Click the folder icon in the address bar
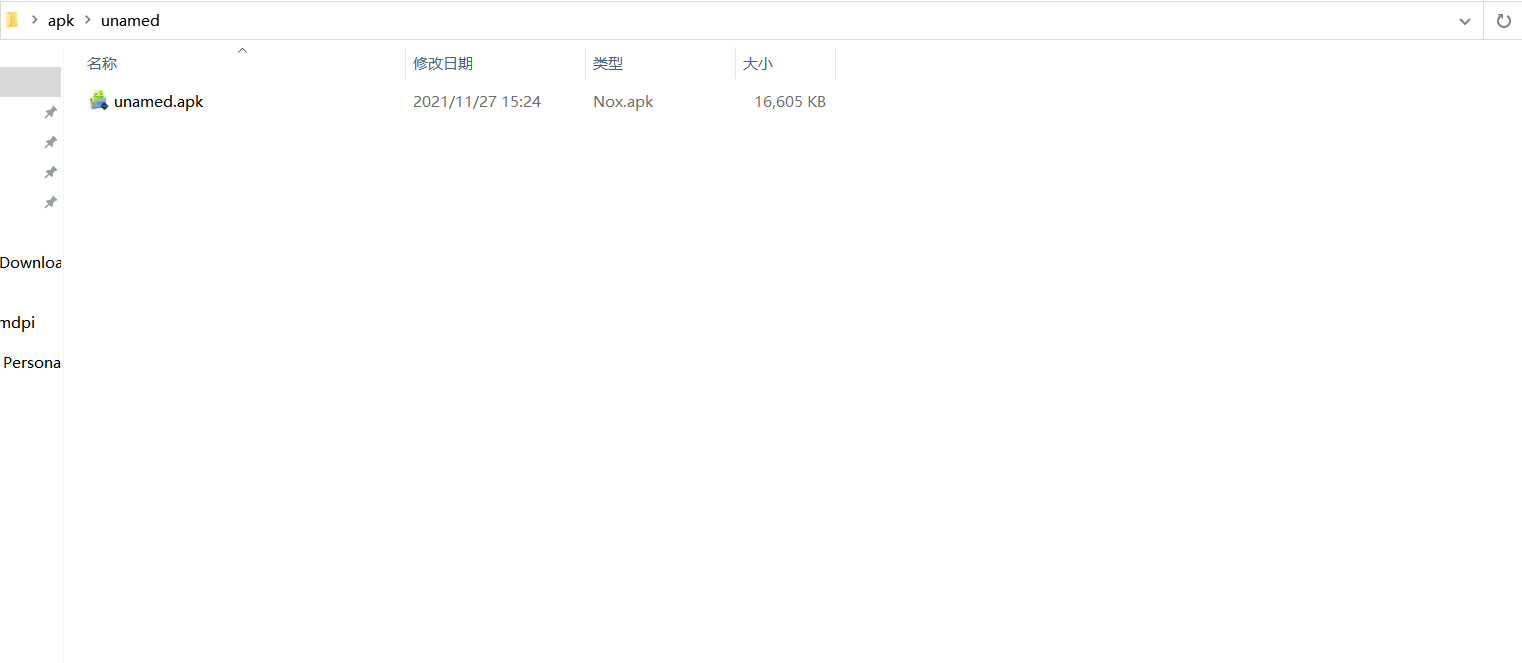This screenshot has width=1522, height=663. pos(11,19)
